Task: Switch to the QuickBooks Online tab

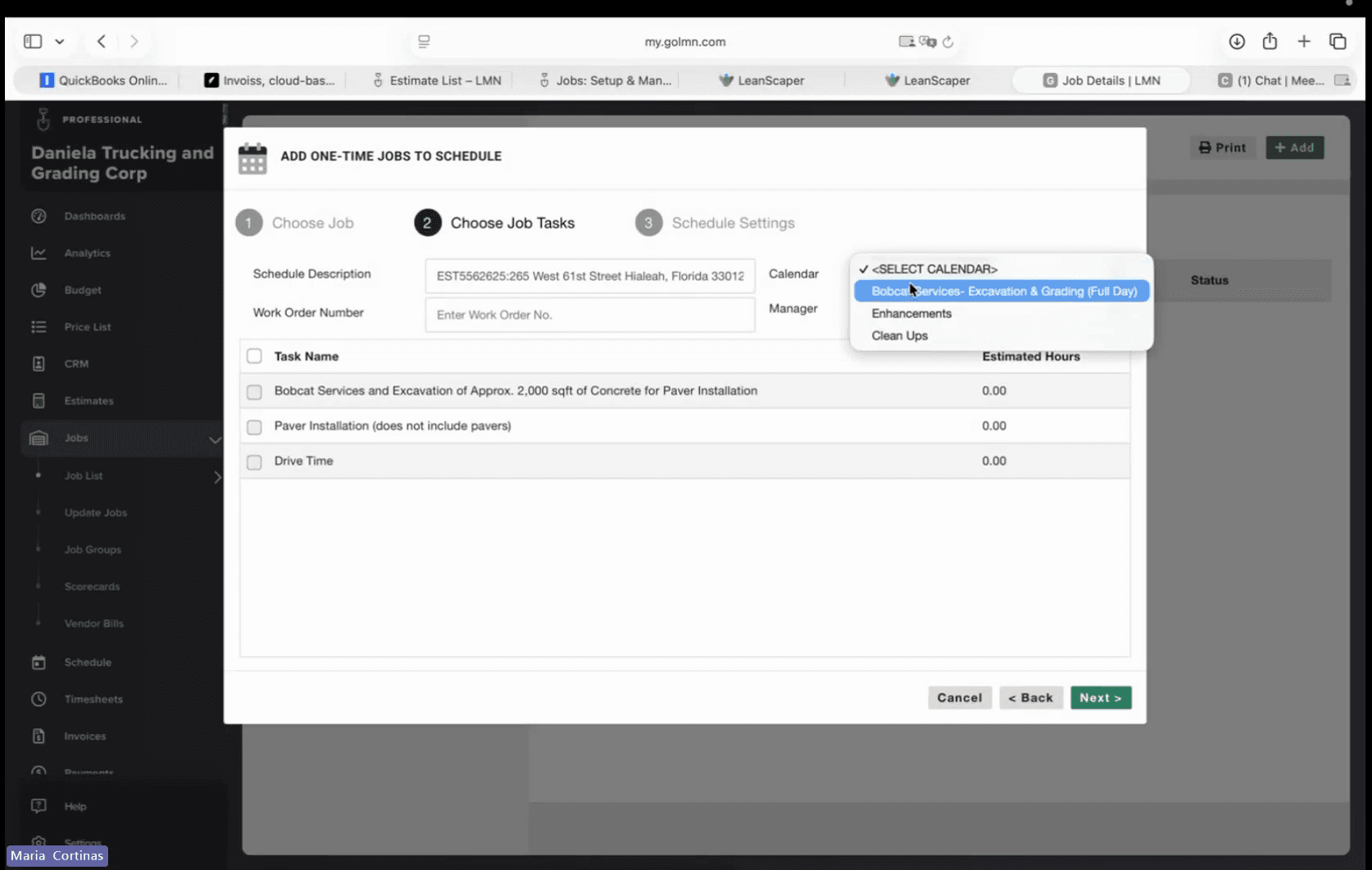Action: coord(103,80)
